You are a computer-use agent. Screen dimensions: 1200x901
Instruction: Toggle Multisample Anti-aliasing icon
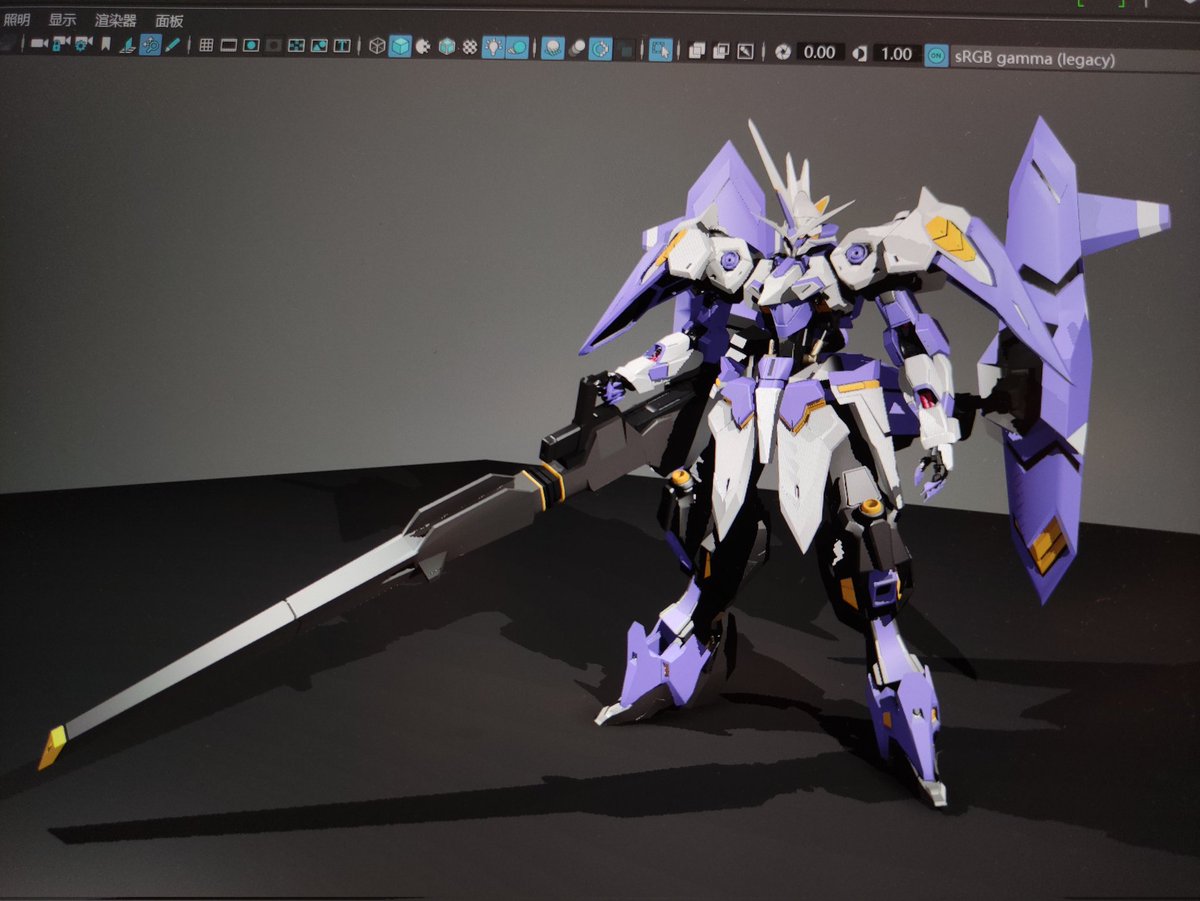(x=600, y=47)
